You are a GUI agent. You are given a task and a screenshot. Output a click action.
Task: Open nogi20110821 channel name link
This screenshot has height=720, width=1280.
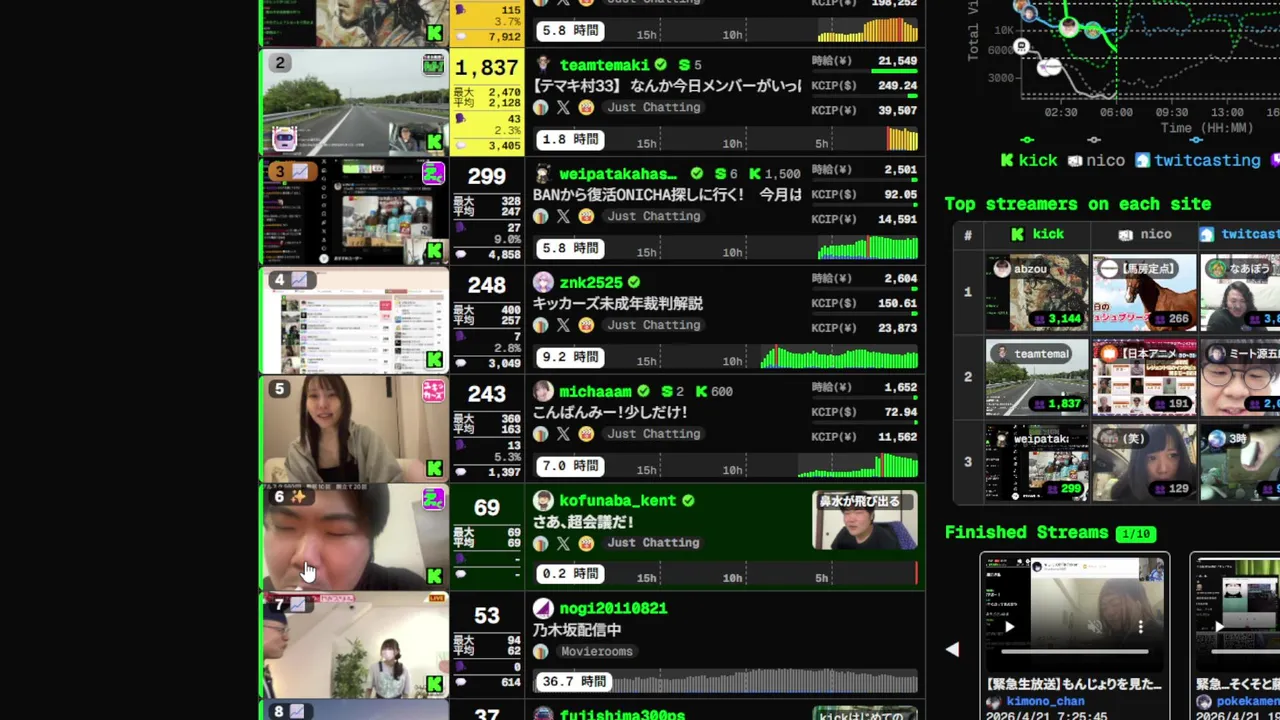click(x=613, y=608)
